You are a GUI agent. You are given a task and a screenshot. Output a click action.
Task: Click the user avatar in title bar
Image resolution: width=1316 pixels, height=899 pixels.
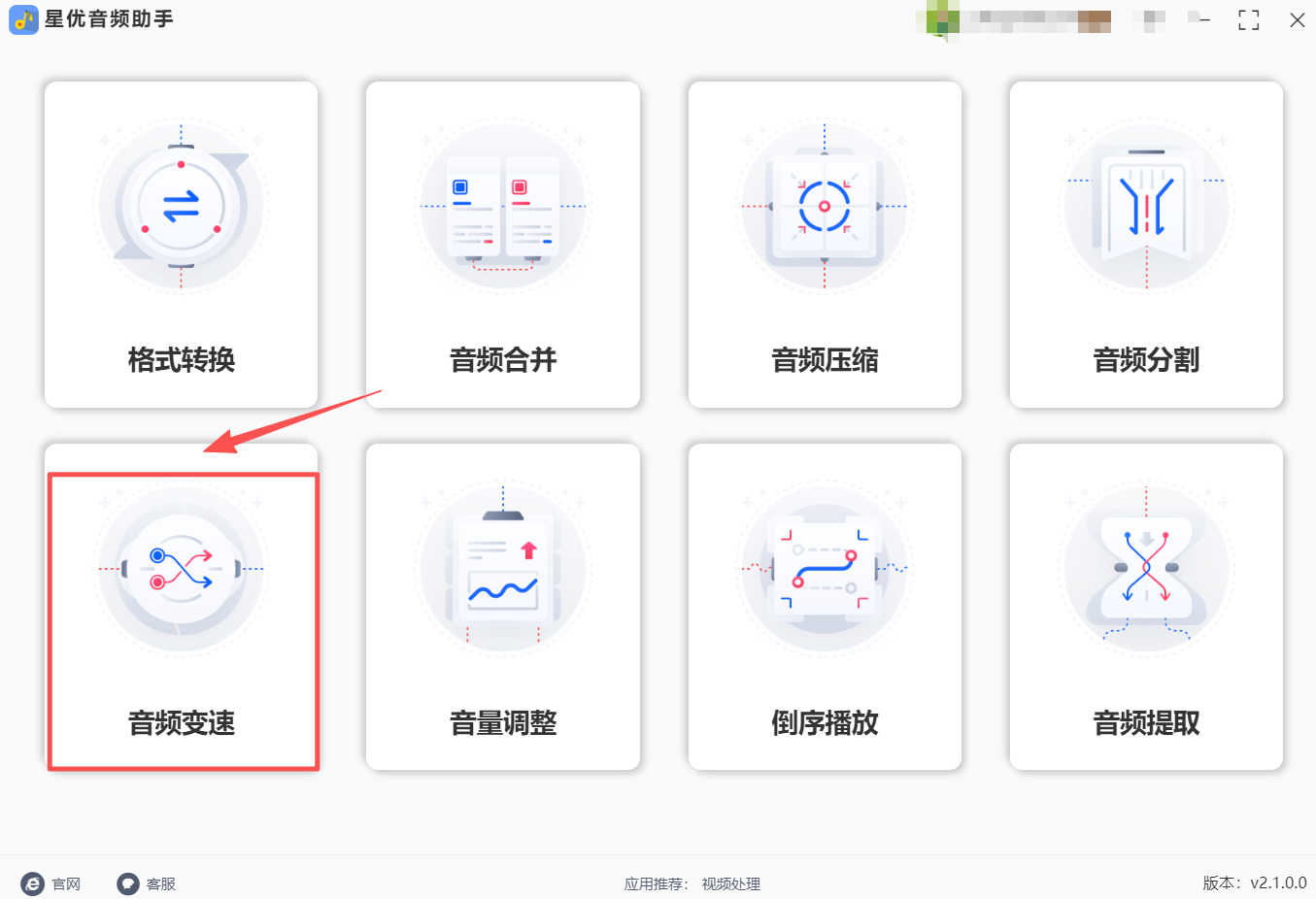(x=942, y=20)
